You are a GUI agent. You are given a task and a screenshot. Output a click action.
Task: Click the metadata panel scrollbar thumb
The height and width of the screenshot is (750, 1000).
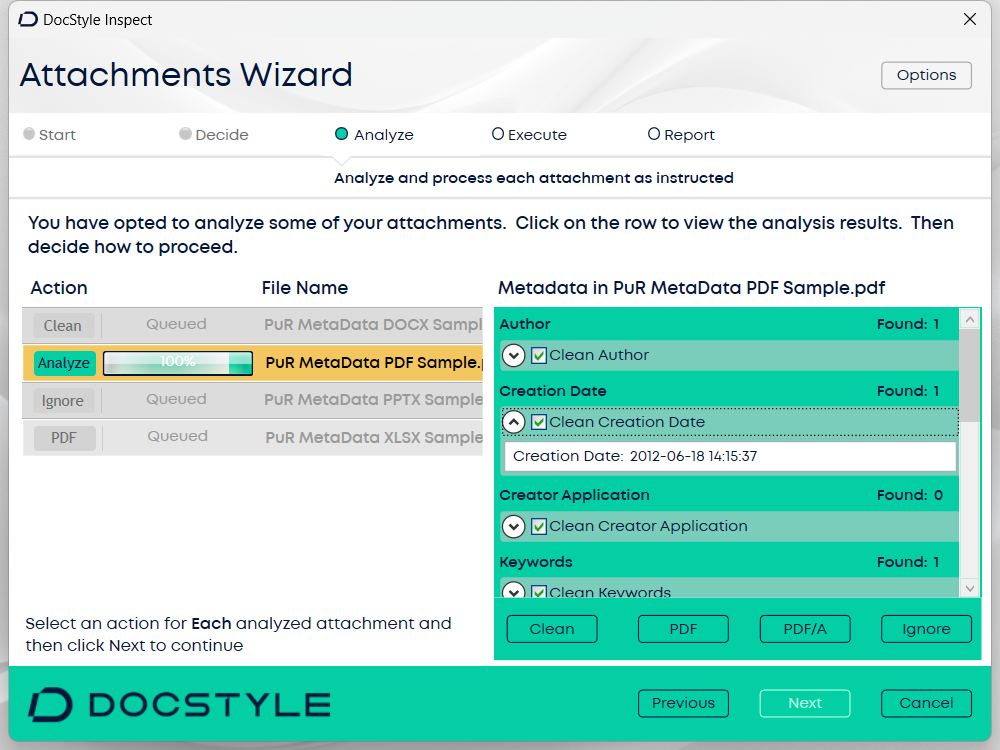pyautogui.click(x=970, y=375)
